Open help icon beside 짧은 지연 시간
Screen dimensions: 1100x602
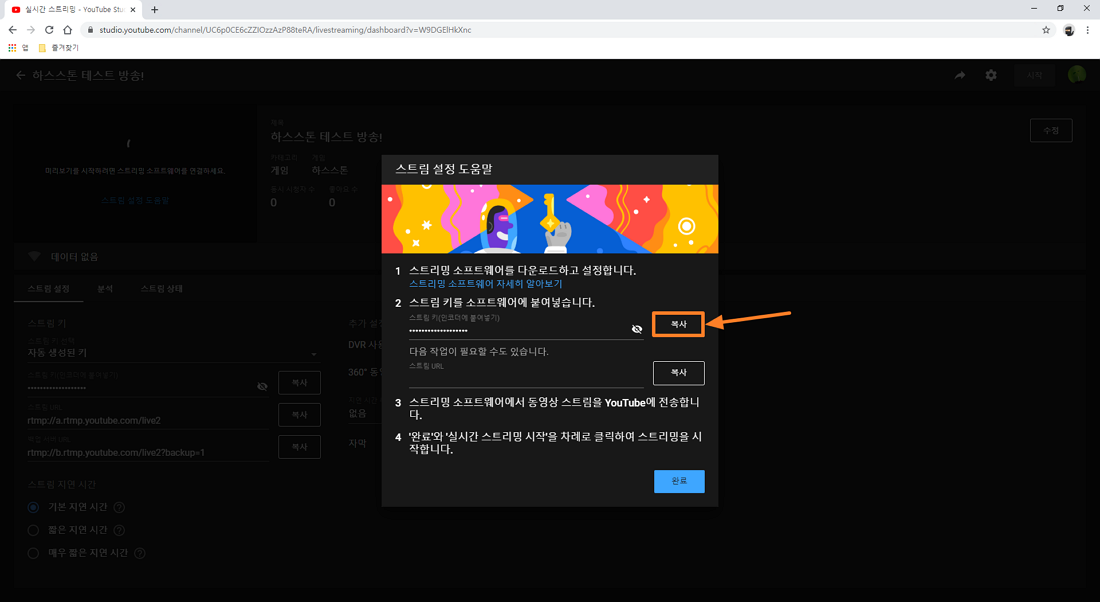tap(119, 530)
